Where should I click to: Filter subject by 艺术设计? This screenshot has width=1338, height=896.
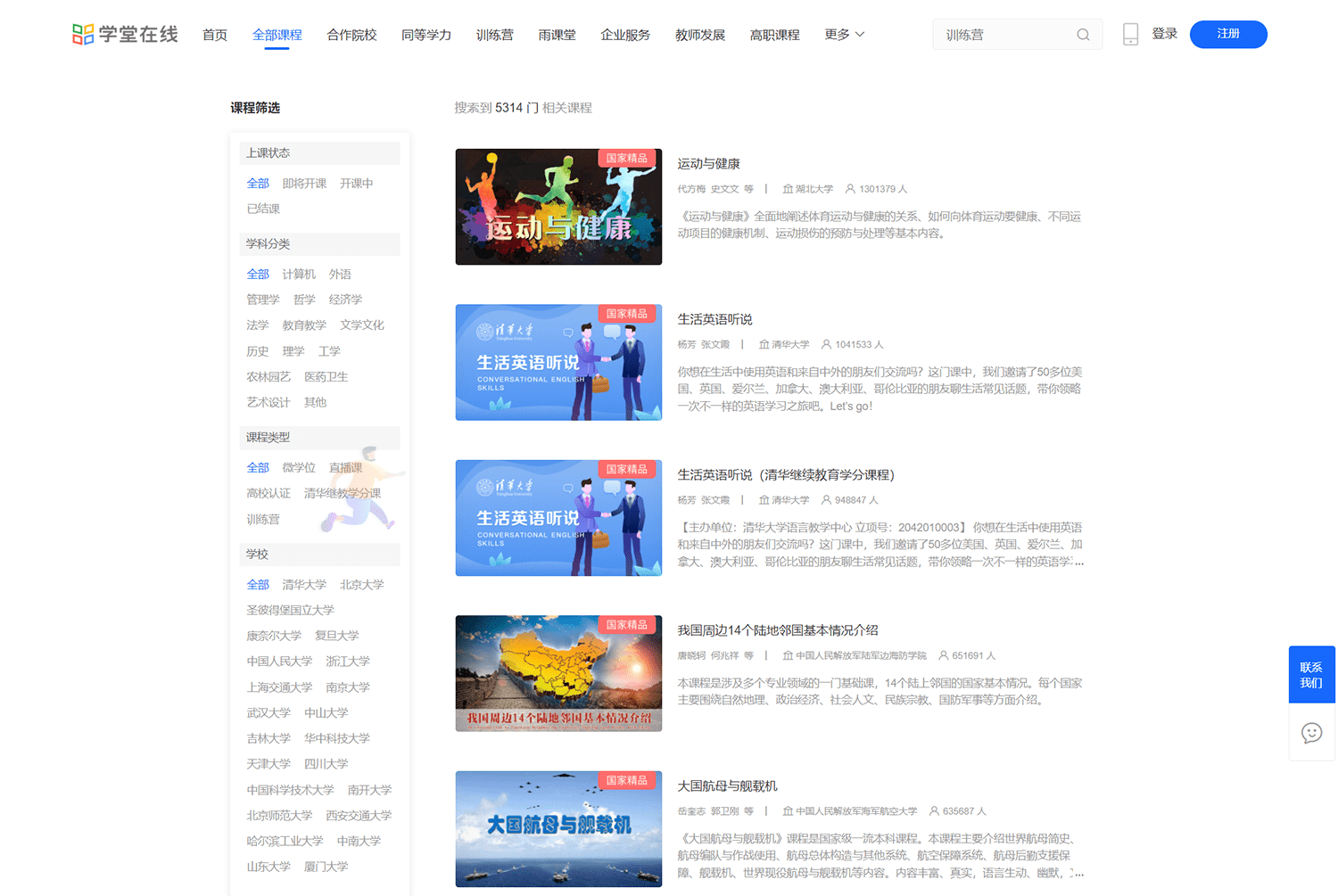pyautogui.click(x=268, y=402)
